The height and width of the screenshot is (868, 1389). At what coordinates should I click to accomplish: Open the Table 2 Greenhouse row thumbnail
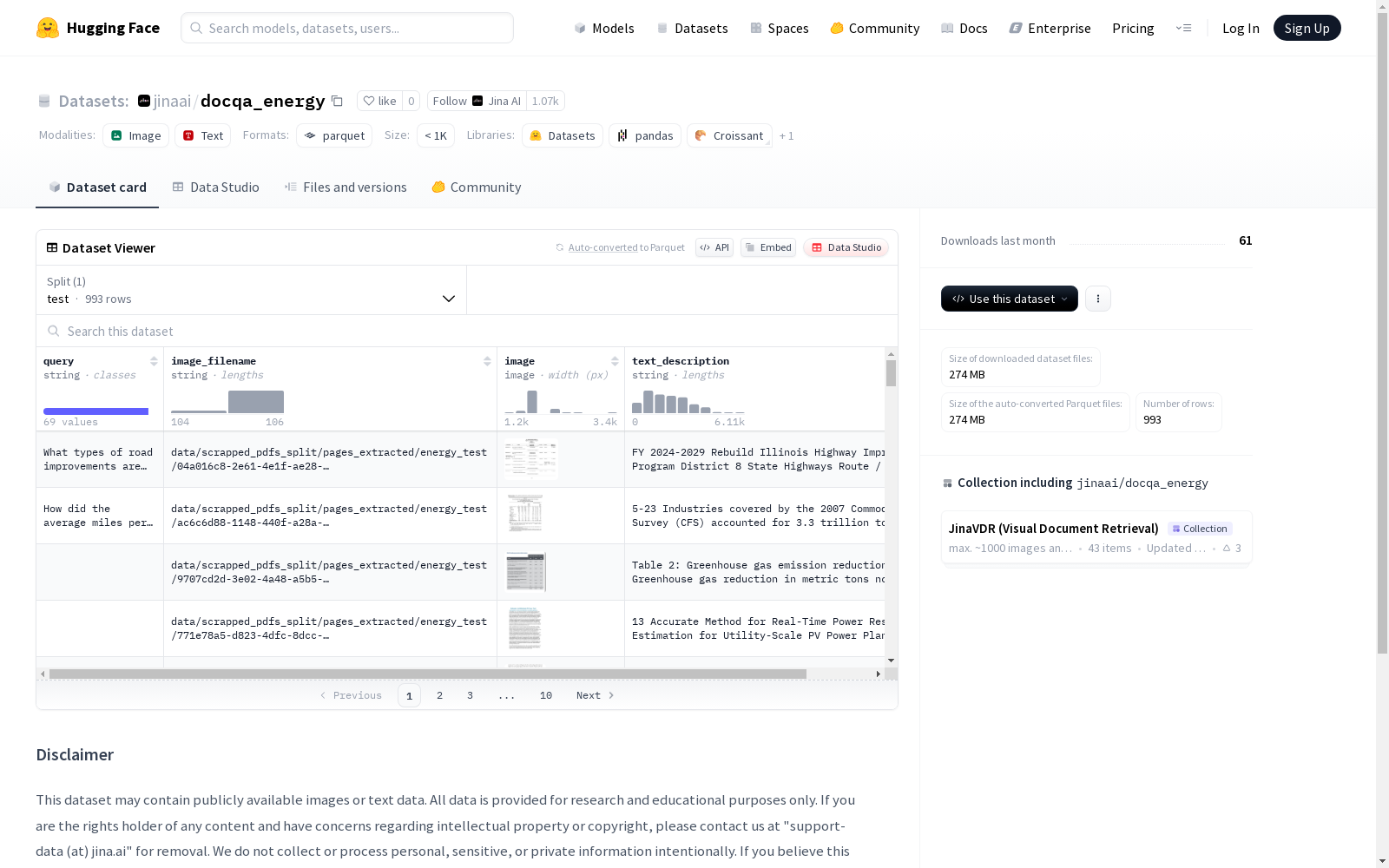pos(526,571)
